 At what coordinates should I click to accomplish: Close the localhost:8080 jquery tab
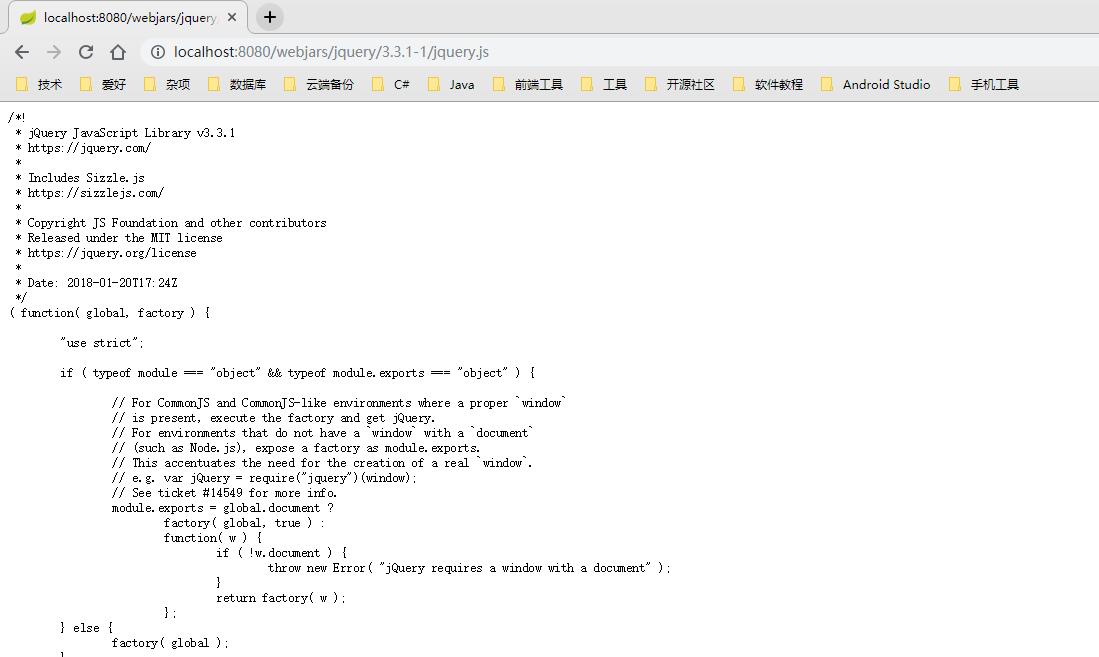pyautogui.click(x=232, y=17)
